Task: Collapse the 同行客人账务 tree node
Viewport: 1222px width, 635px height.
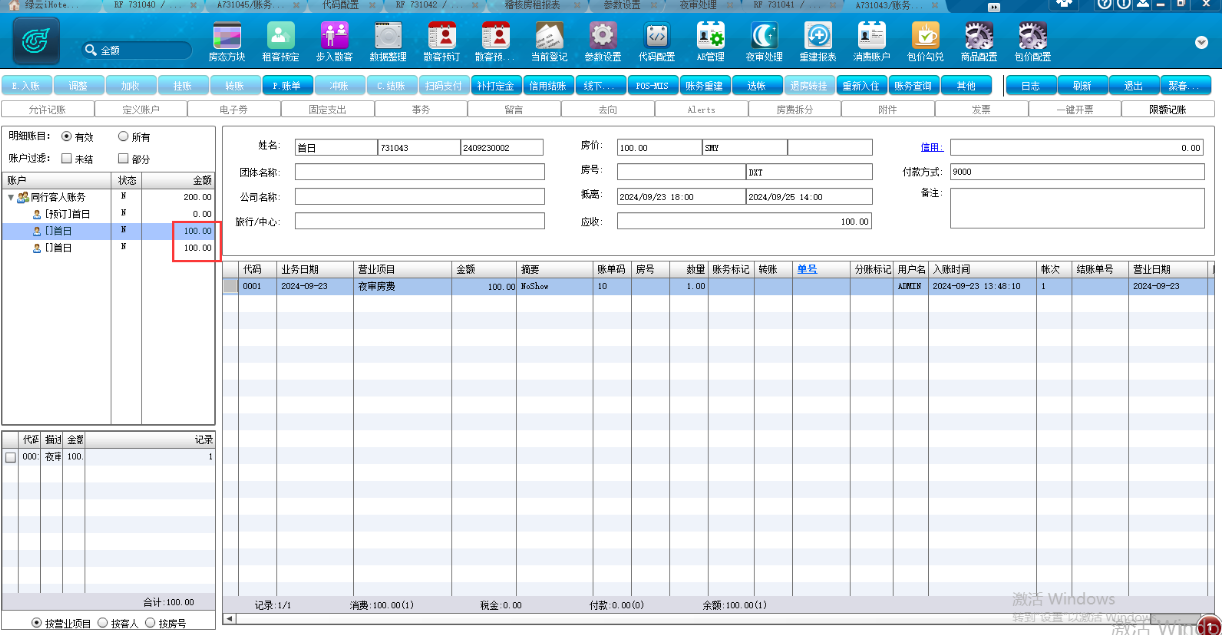Action: 10,198
